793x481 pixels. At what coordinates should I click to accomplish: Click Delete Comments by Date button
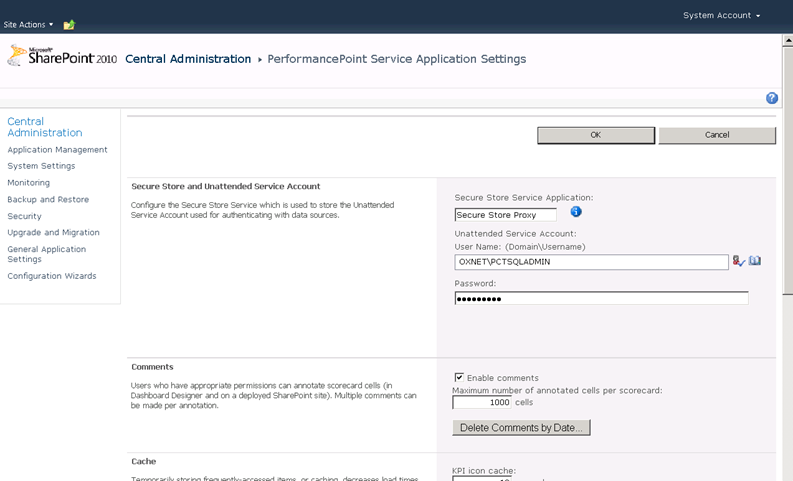click(521, 427)
